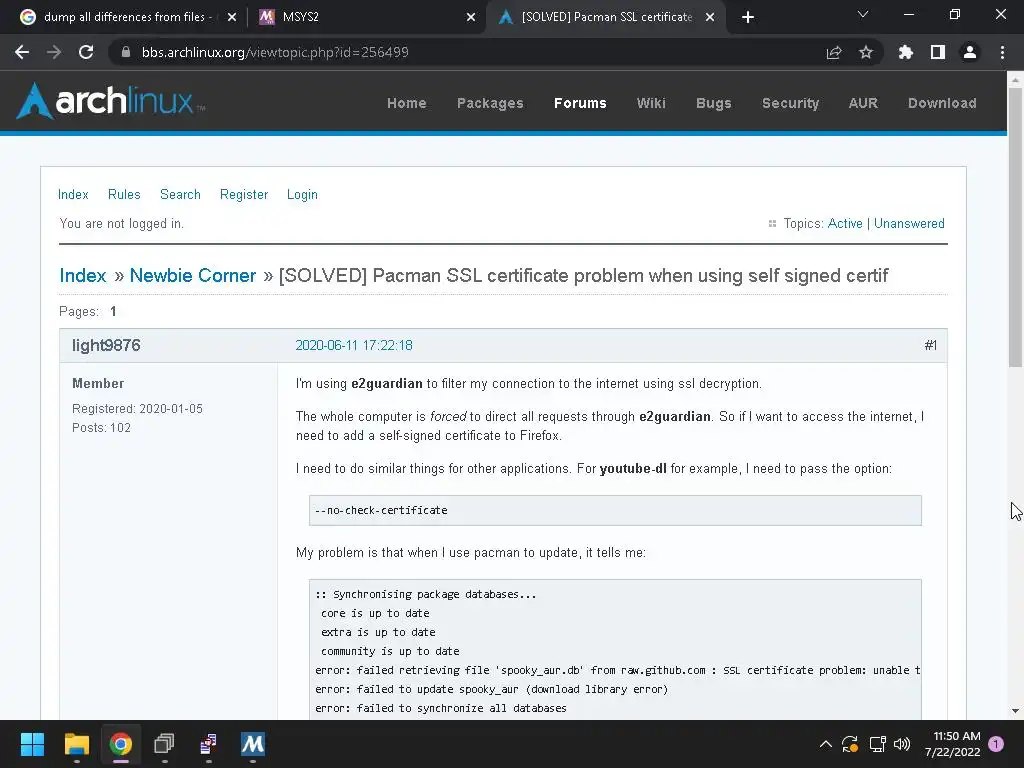Screen dimensions: 1024x768
Task: Reload the page with the refresh icon
Action: [86, 52]
